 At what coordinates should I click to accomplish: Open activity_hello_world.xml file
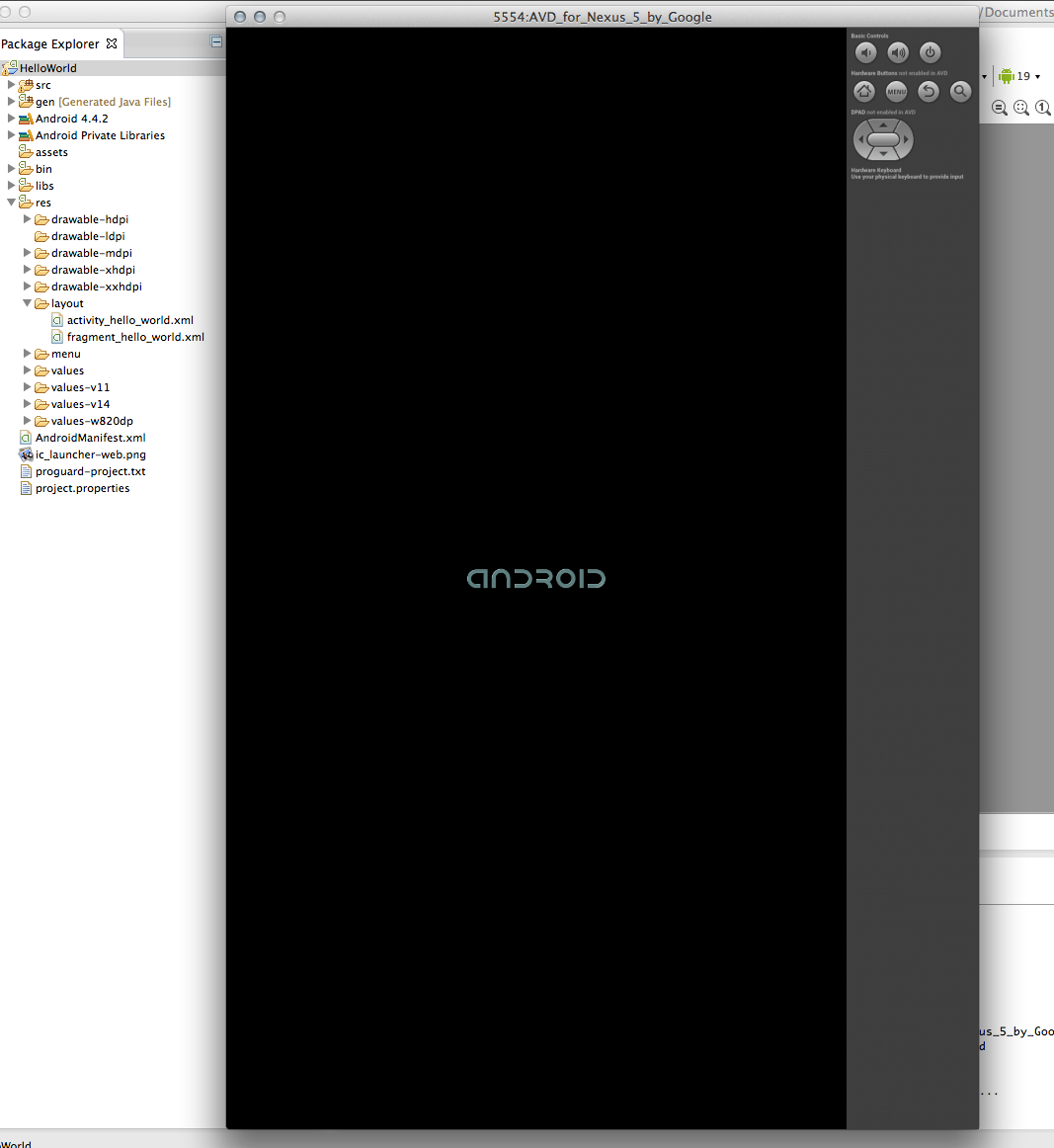click(129, 320)
